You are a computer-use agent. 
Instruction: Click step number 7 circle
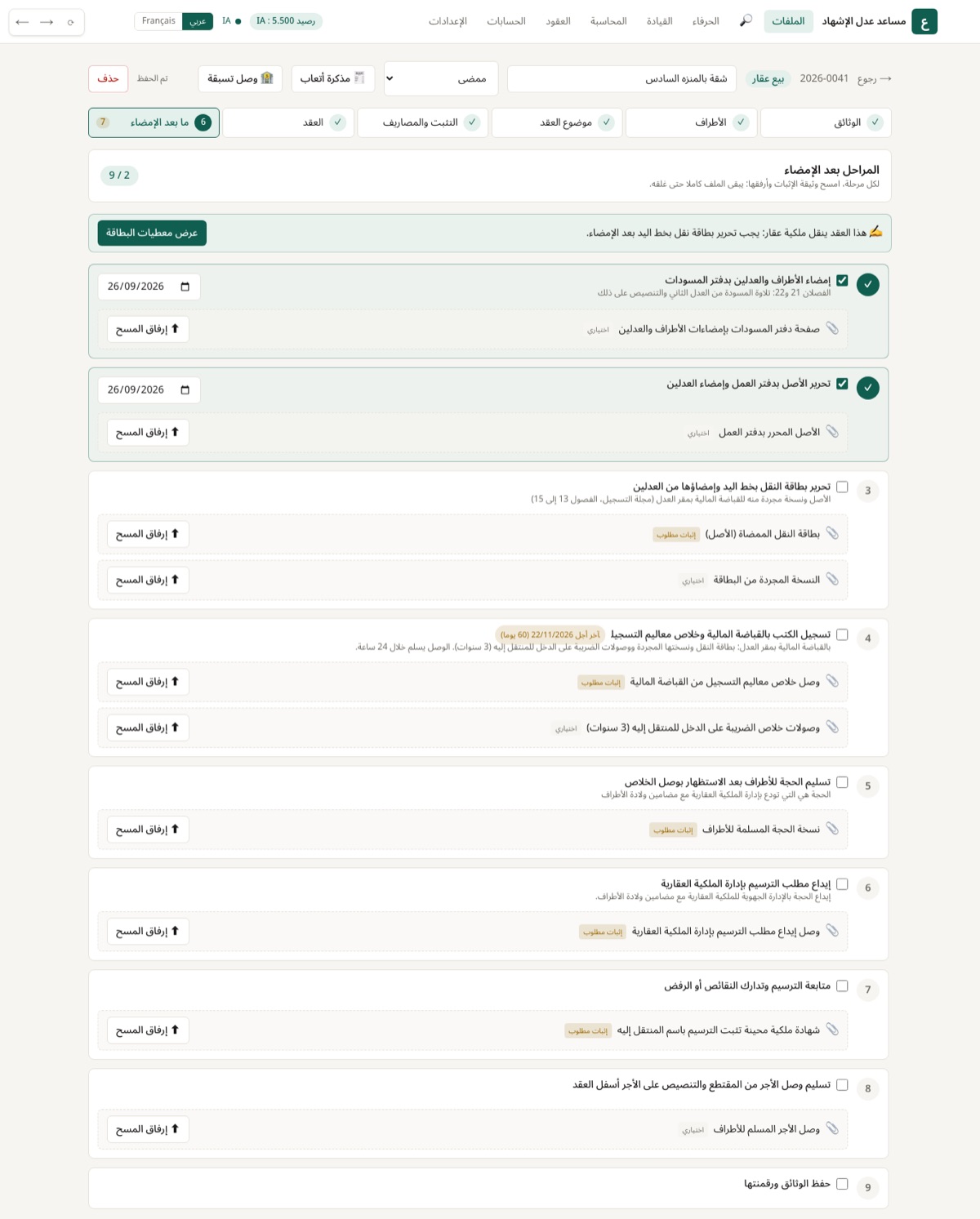(x=867, y=990)
